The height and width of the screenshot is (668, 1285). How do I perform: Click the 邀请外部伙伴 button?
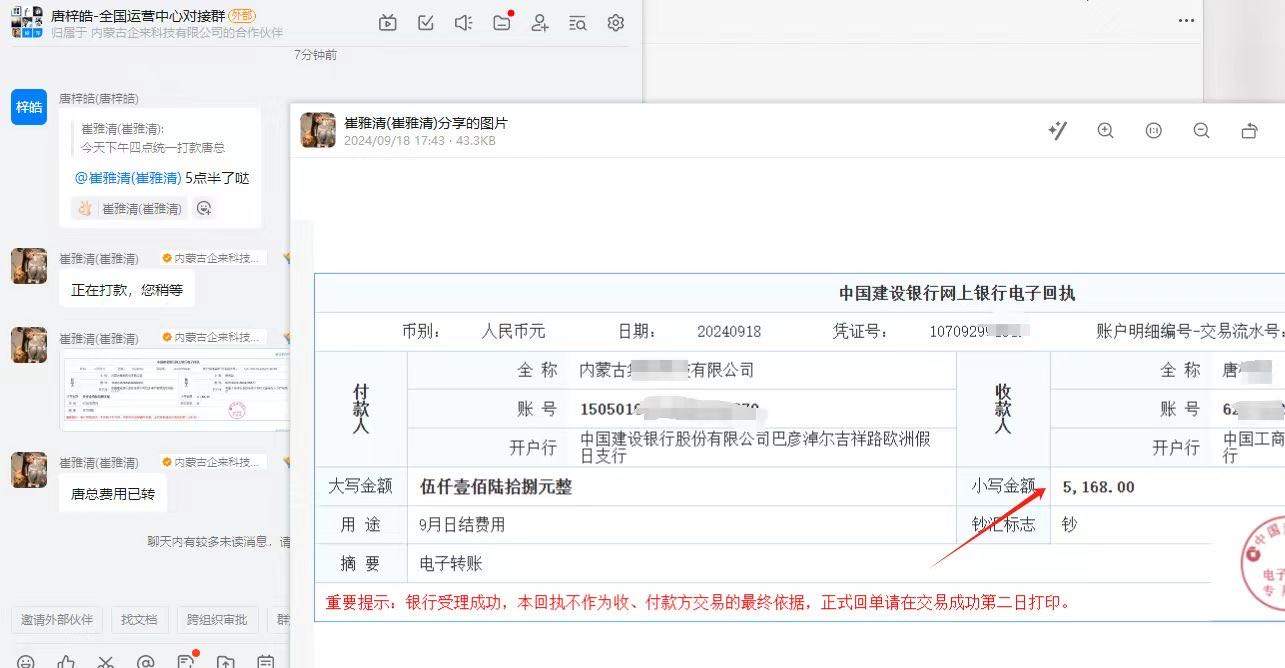57,620
